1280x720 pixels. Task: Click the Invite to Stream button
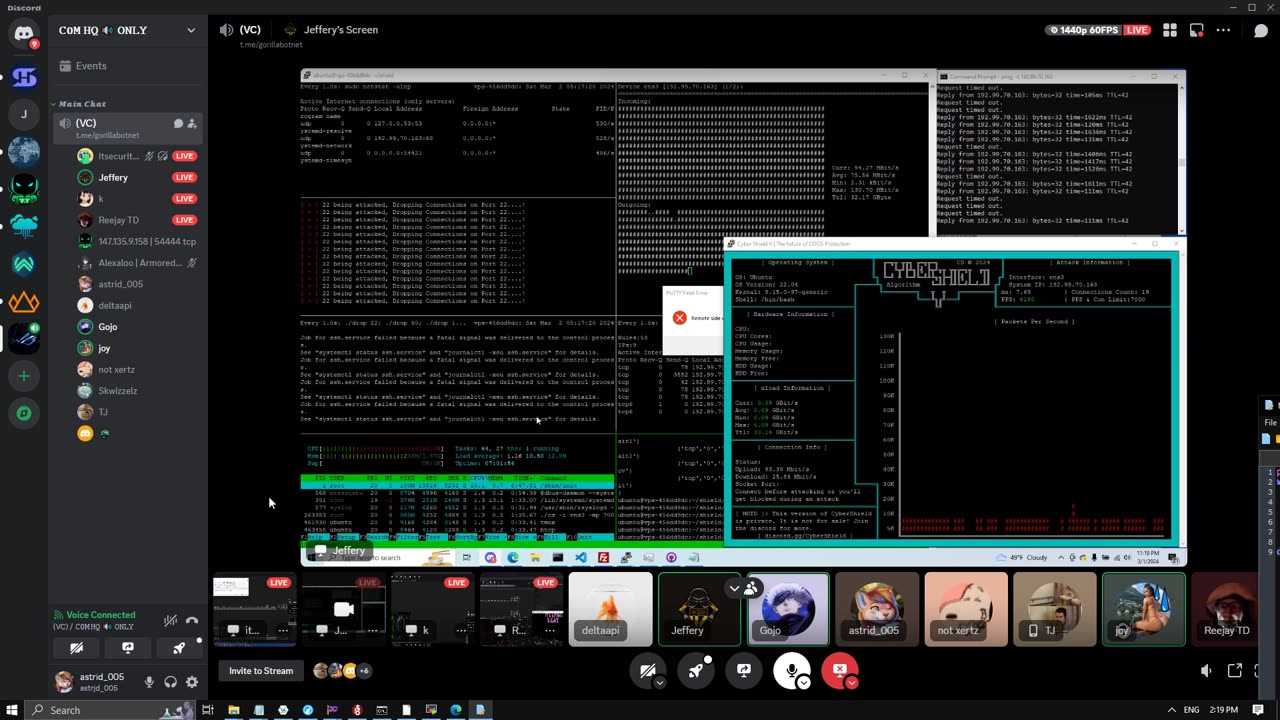(261, 671)
